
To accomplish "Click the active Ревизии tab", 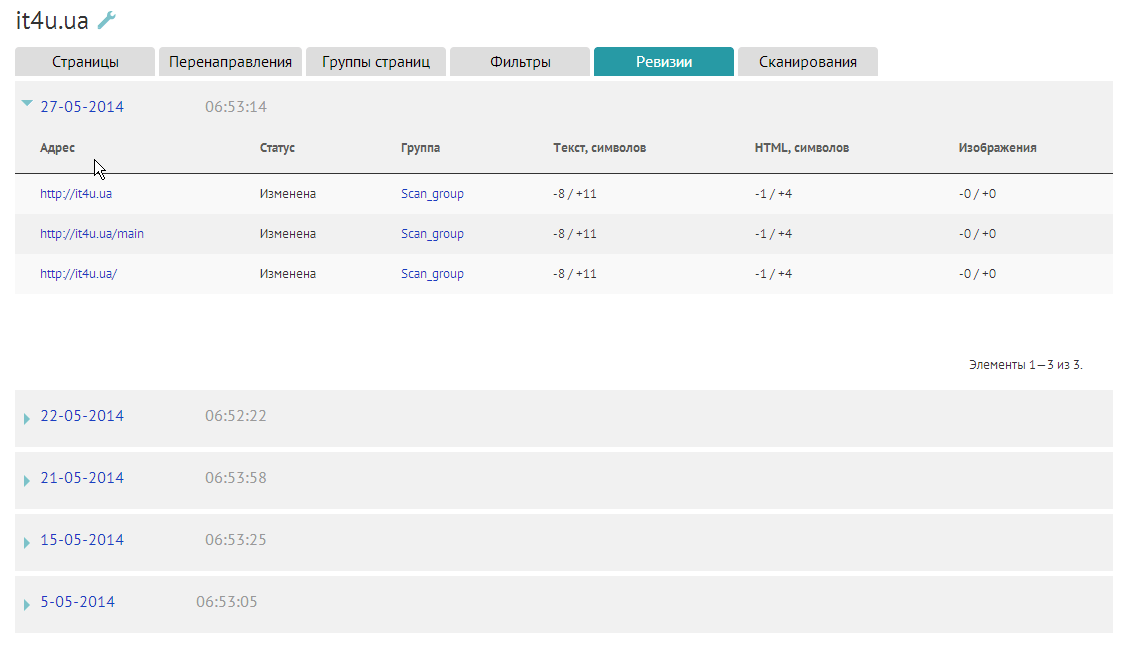I will click(664, 62).
